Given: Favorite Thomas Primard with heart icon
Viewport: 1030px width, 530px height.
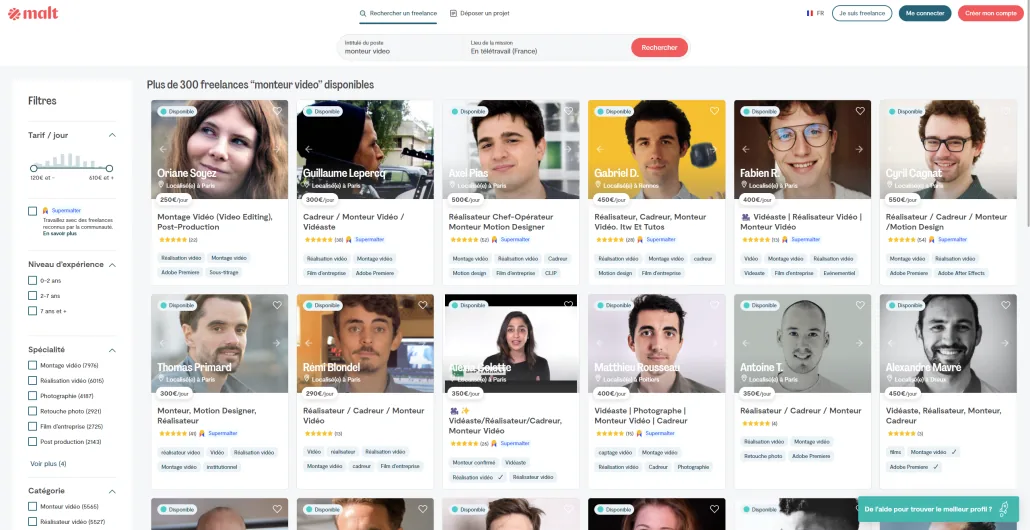Looking at the screenshot, I should pos(277,305).
